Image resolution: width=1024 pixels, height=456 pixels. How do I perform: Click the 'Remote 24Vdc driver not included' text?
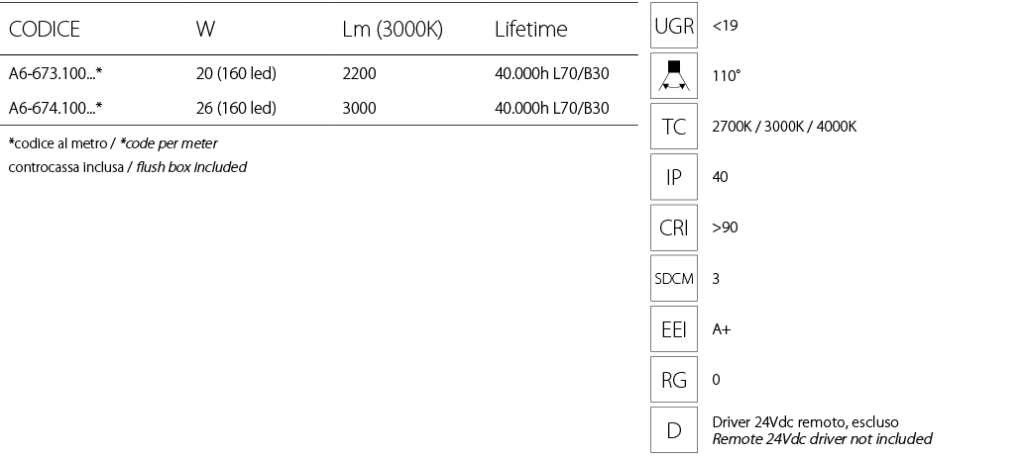point(822,438)
